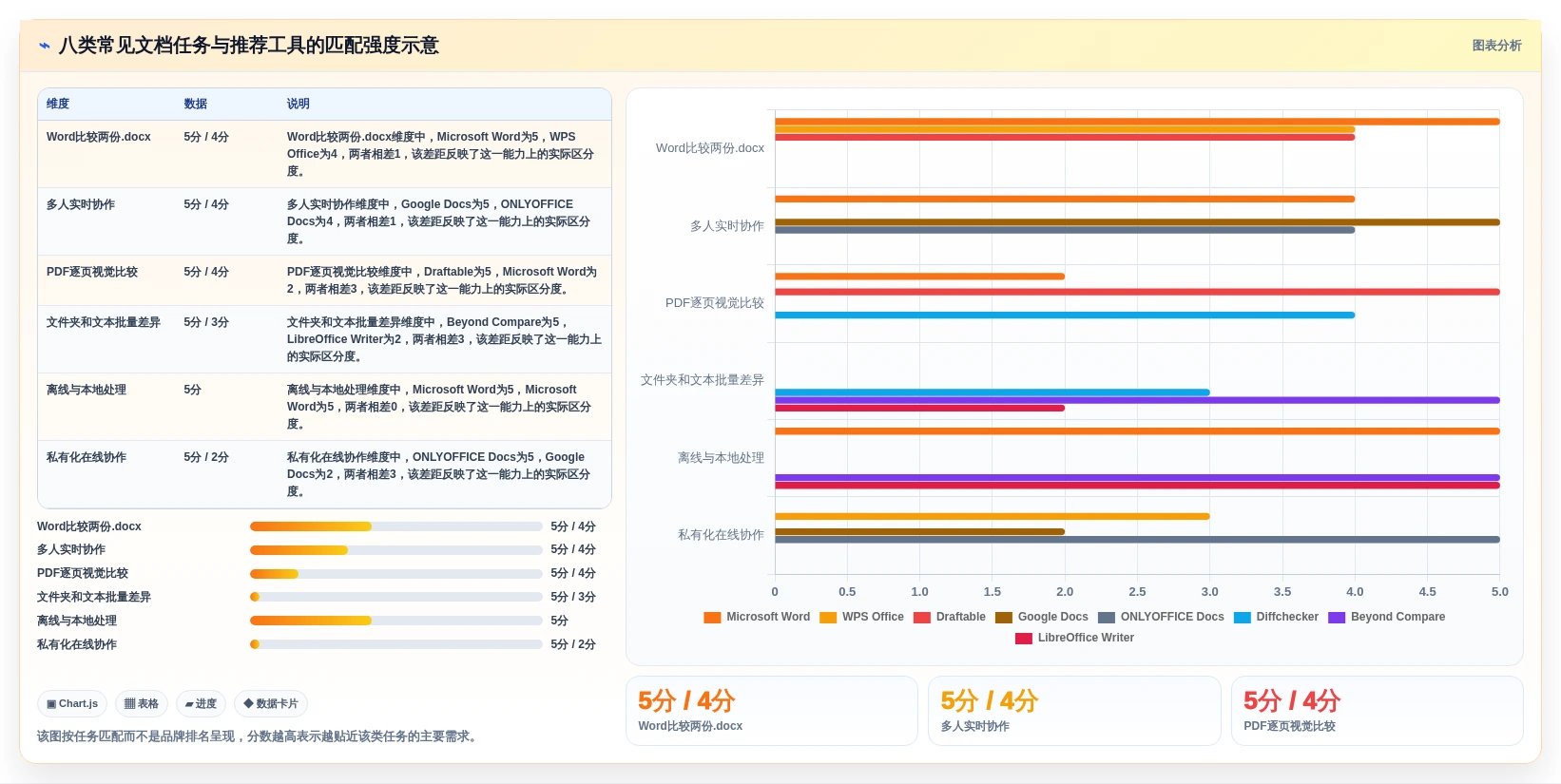Click the yellow WPS Office bar in Word比较两份.docx
The image size is (1561, 784).
click(1065, 129)
